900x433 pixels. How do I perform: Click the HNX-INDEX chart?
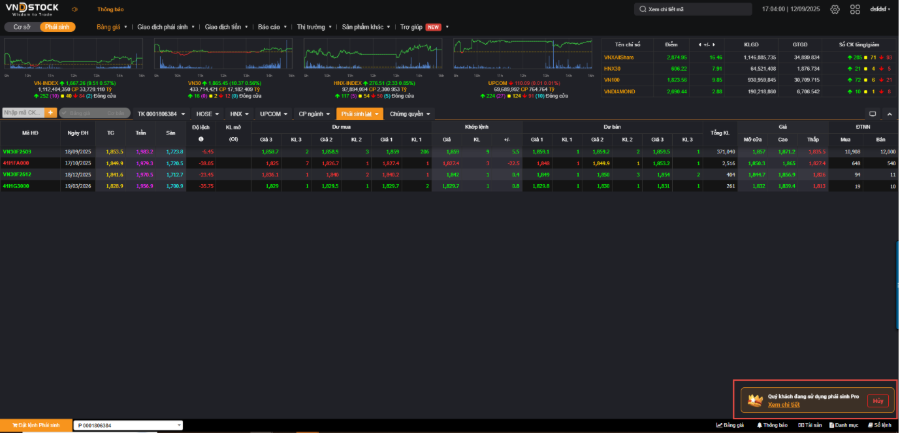pyautogui.click(x=373, y=54)
